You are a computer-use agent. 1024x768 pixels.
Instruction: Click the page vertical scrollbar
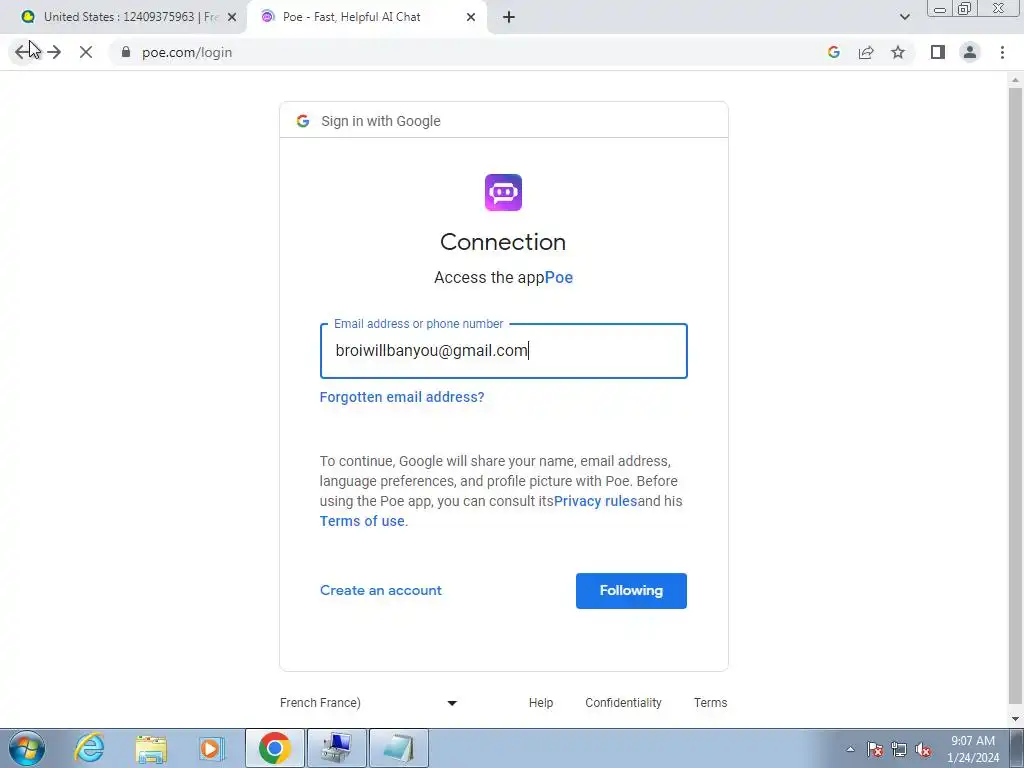(x=1015, y=398)
